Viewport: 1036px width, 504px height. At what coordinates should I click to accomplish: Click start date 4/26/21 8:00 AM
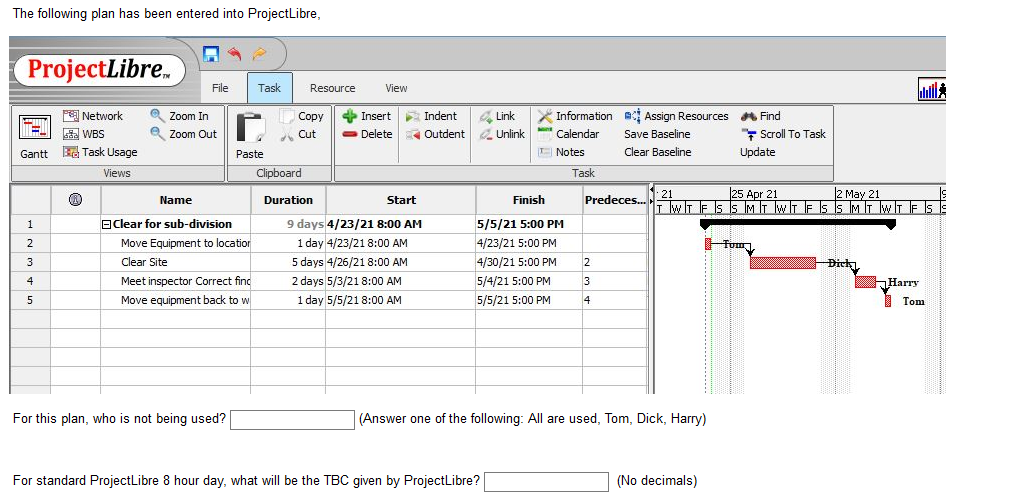[x=367, y=262]
